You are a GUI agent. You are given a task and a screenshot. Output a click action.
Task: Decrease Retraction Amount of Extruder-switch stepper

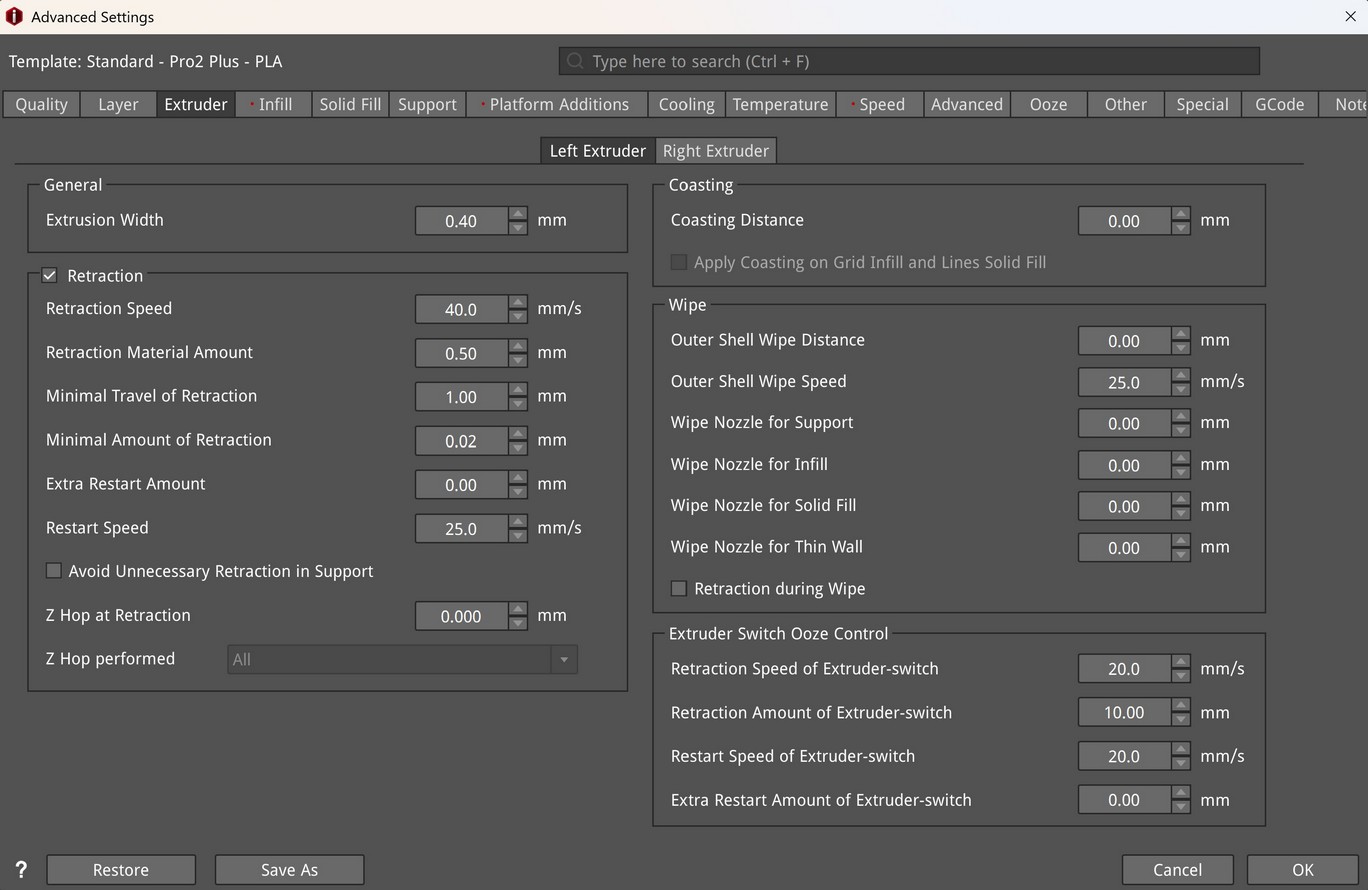pyautogui.click(x=1181, y=720)
